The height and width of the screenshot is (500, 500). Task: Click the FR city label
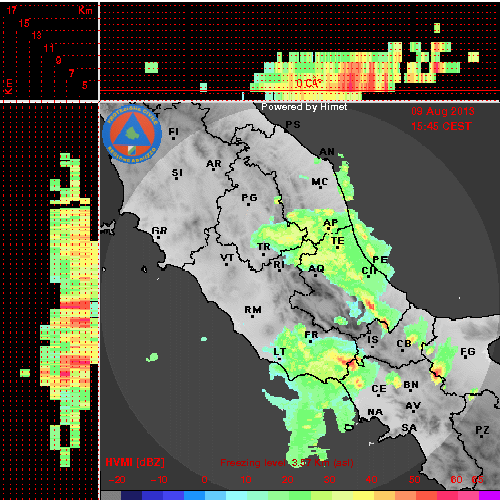[x=311, y=335]
